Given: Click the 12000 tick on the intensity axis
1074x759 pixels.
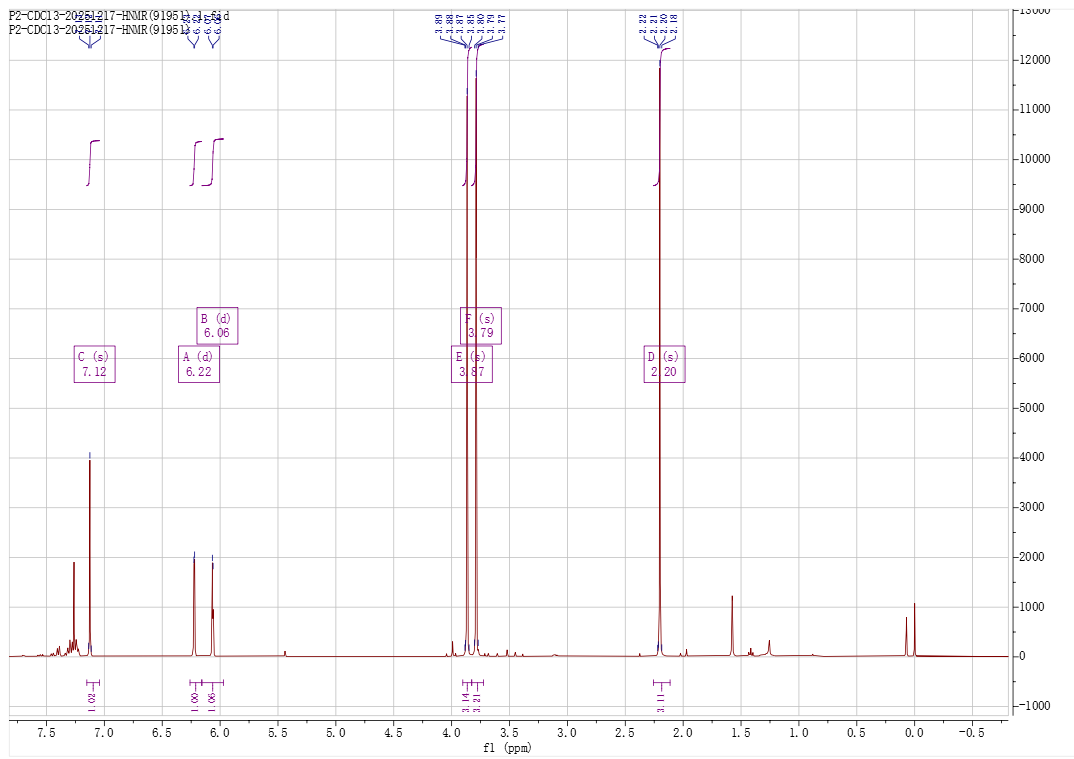Looking at the screenshot, I should (x=1039, y=61).
